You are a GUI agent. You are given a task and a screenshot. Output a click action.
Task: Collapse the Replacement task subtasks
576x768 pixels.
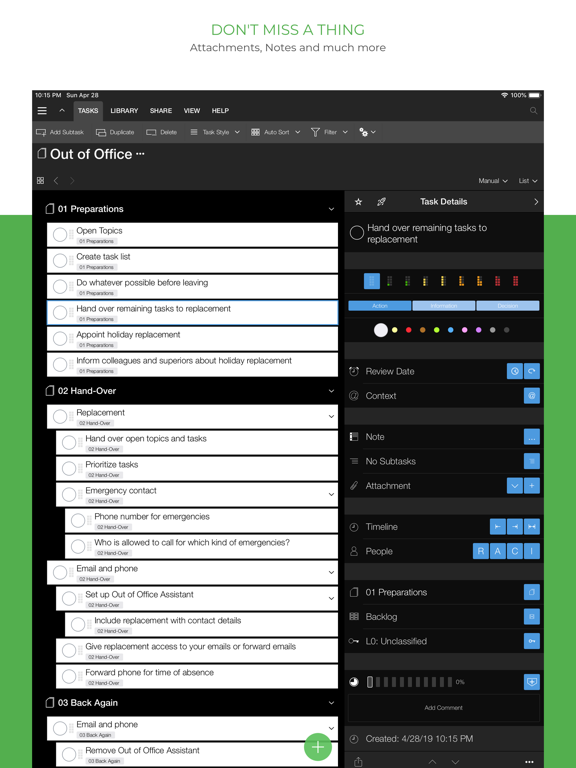332,416
